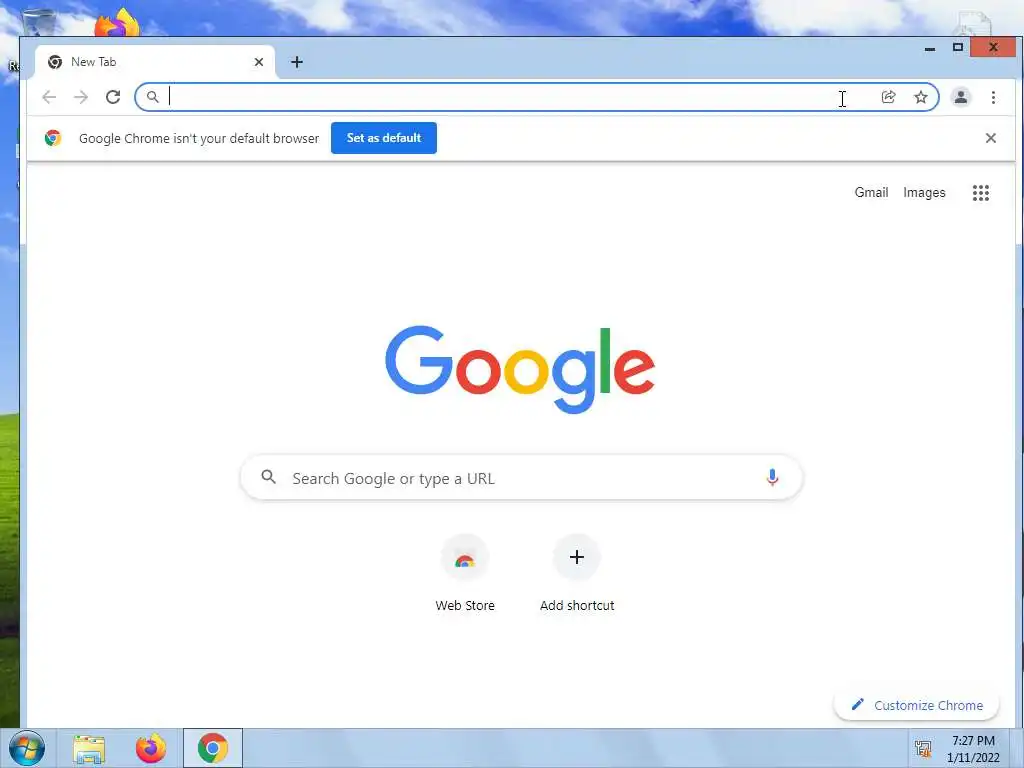Show the taskbar clock and date
This screenshot has height=768, width=1024.
(973, 749)
